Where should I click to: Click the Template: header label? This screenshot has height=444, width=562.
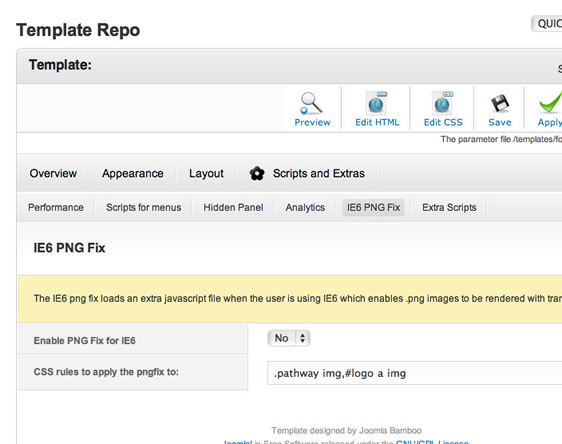[x=60, y=65]
